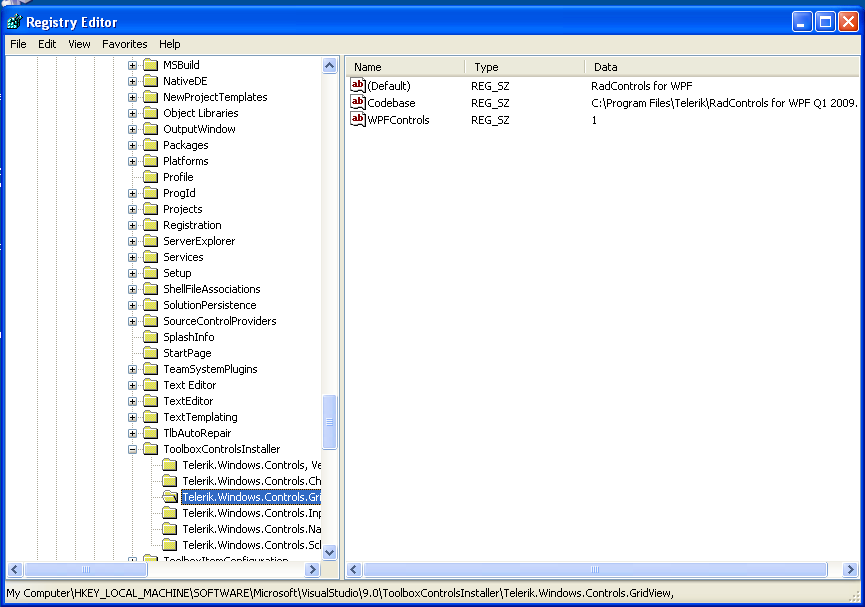This screenshot has height=607, width=865.
Task: Click the Profile folder icon
Action: pos(151,177)
